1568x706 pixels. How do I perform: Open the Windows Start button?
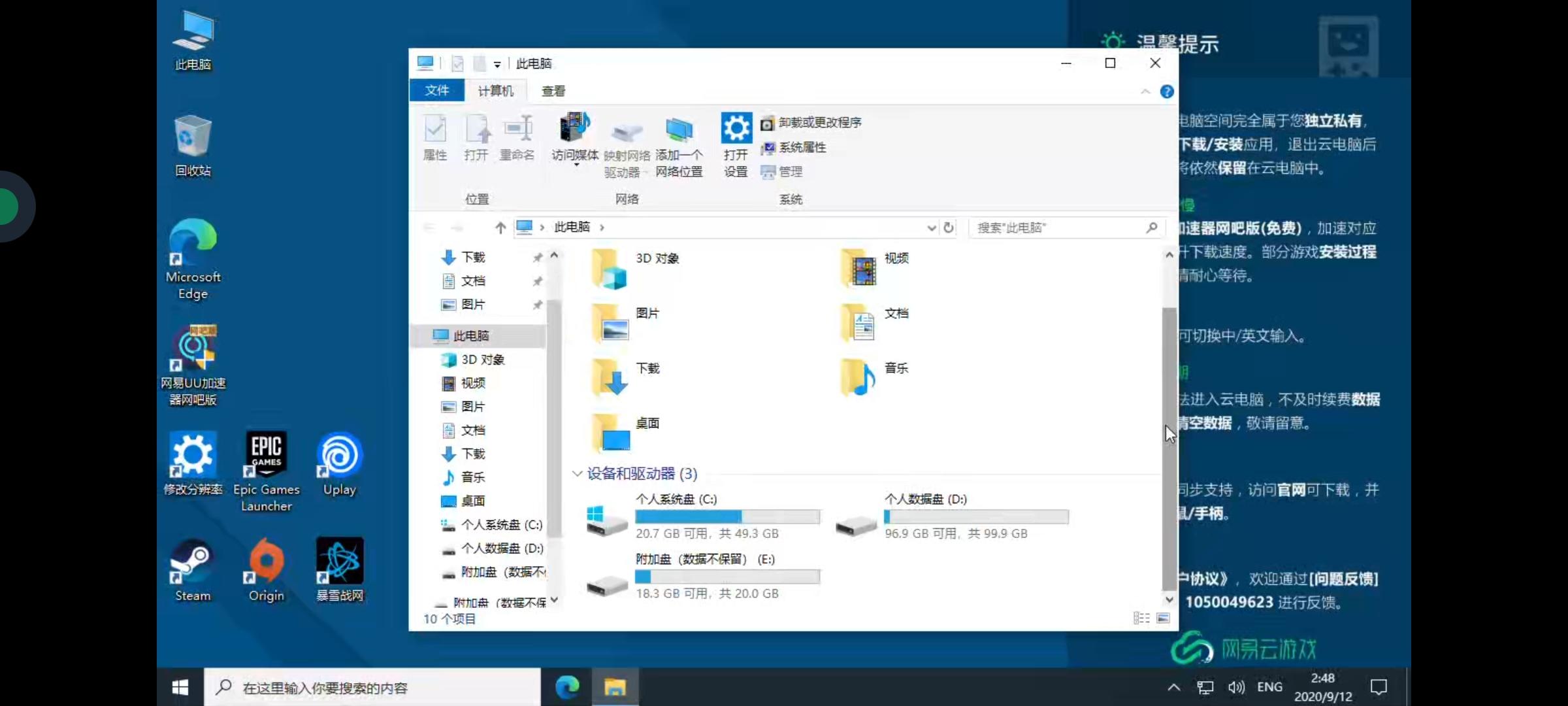click(180, 687)
